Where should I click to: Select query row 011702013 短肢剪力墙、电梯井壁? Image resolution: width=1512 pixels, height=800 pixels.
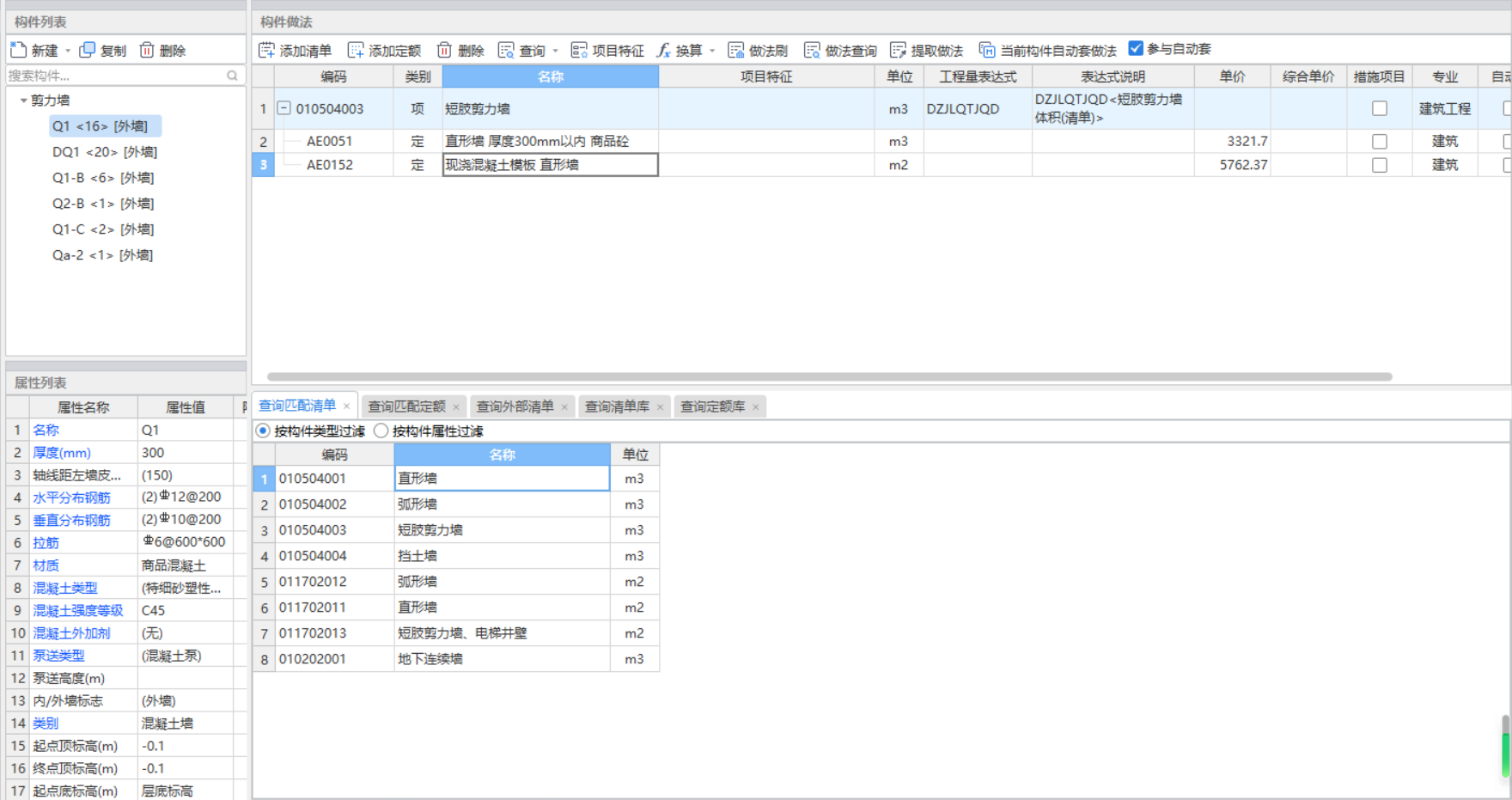(x=456, y=633)
